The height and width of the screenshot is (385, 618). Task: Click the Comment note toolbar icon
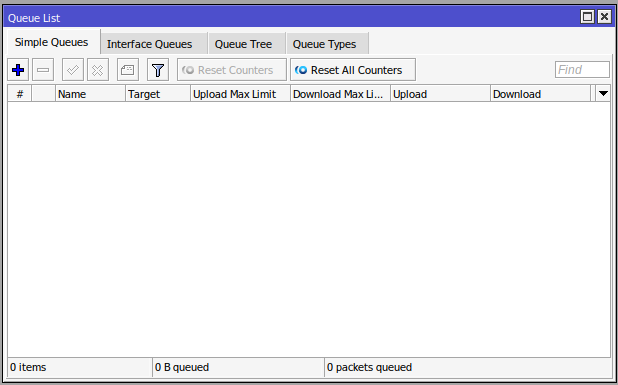[x=128, y=70]
